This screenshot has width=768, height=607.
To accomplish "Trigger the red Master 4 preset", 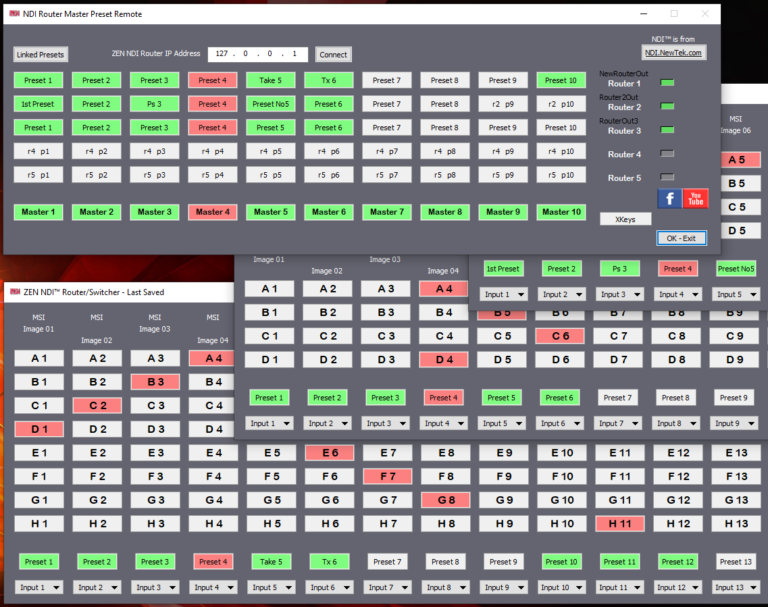I will (211, 212).
